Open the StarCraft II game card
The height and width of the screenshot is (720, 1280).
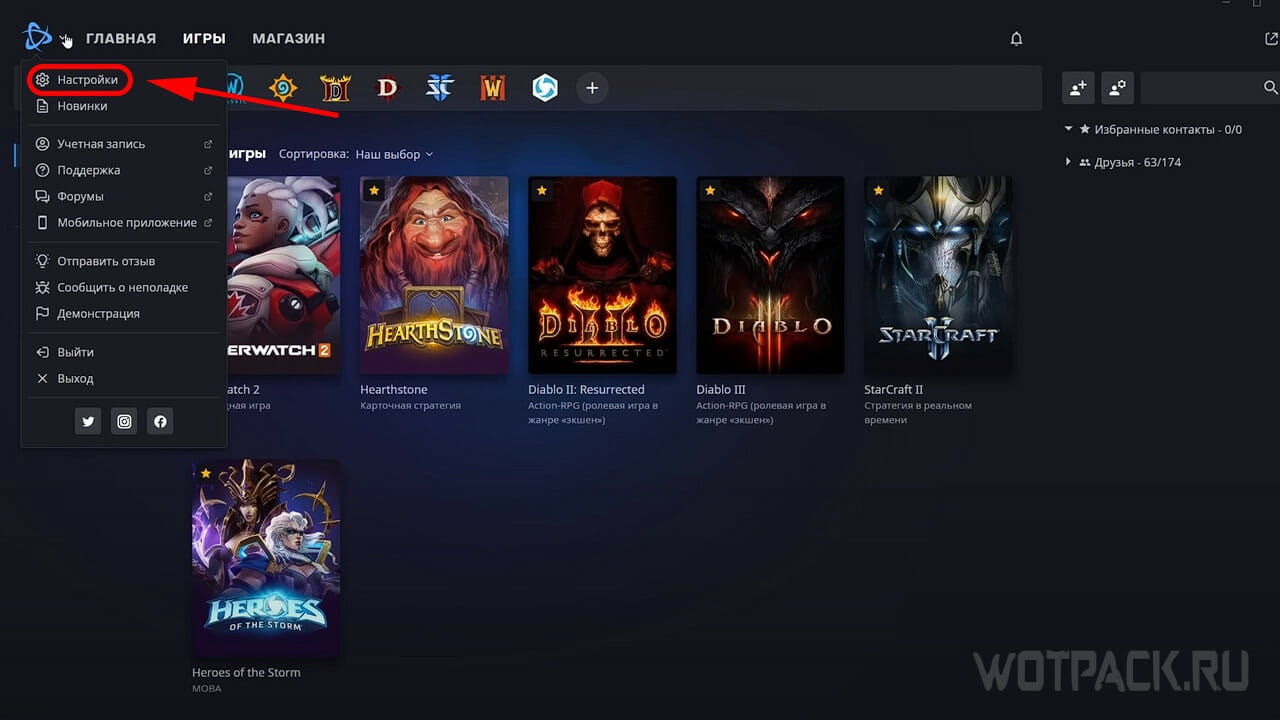(938, 275)
